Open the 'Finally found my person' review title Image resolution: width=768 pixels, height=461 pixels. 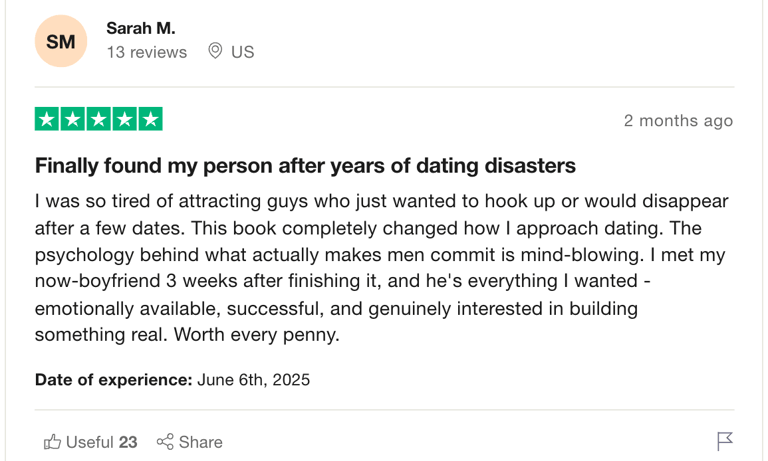305,166
